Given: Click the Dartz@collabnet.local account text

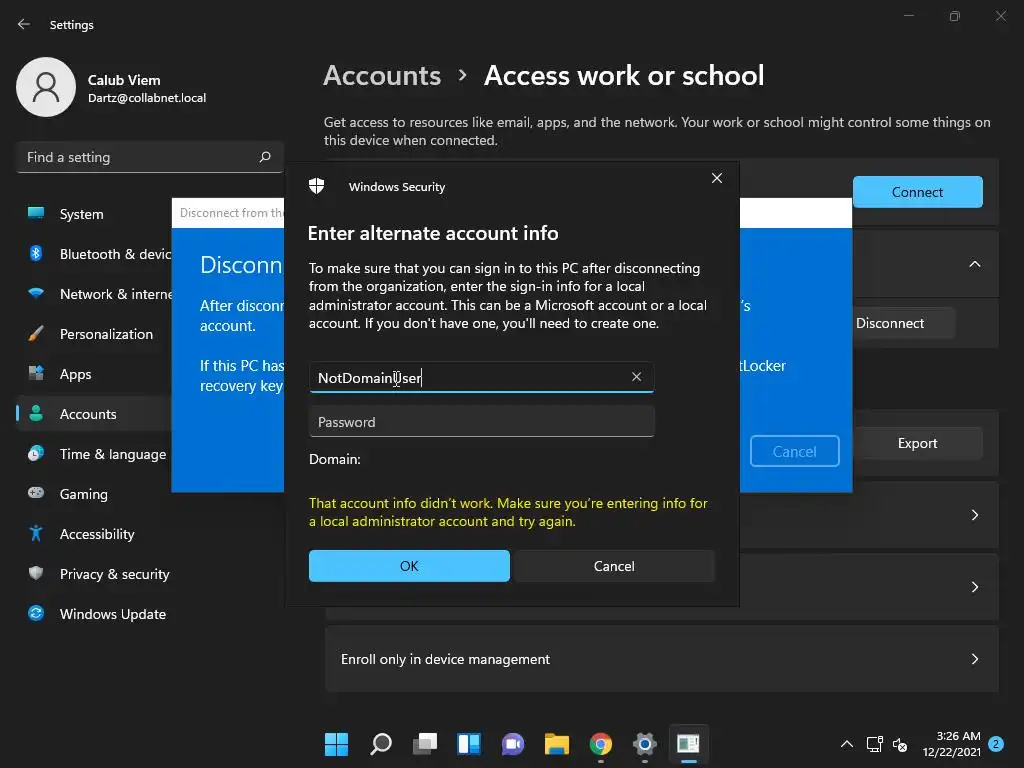Looking at the screenshot, I should pos(147,98).
